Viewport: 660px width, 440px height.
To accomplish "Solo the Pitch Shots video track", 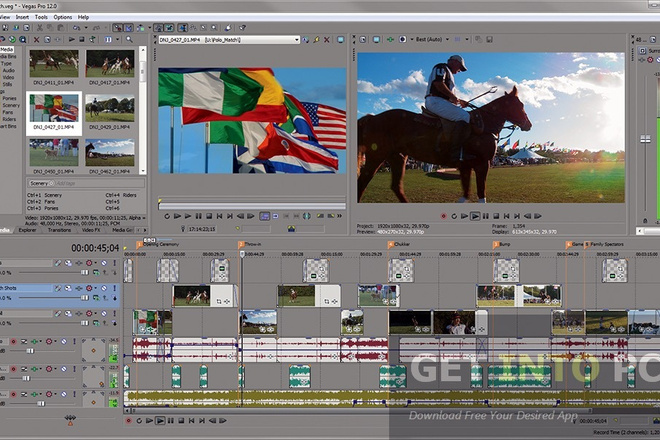I will (x=114, y=288).
